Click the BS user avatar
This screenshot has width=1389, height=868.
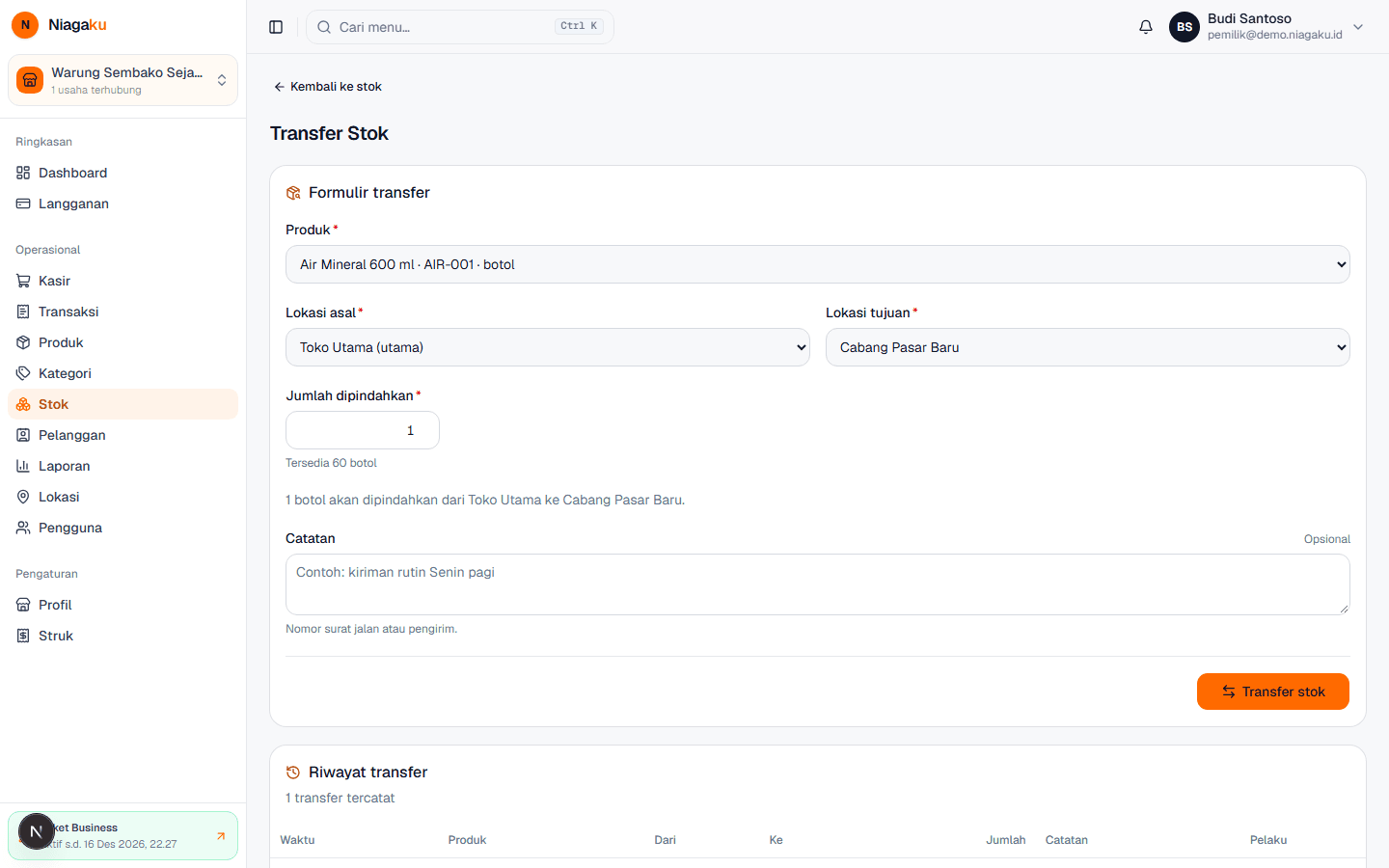click(x=1185, y=27)
